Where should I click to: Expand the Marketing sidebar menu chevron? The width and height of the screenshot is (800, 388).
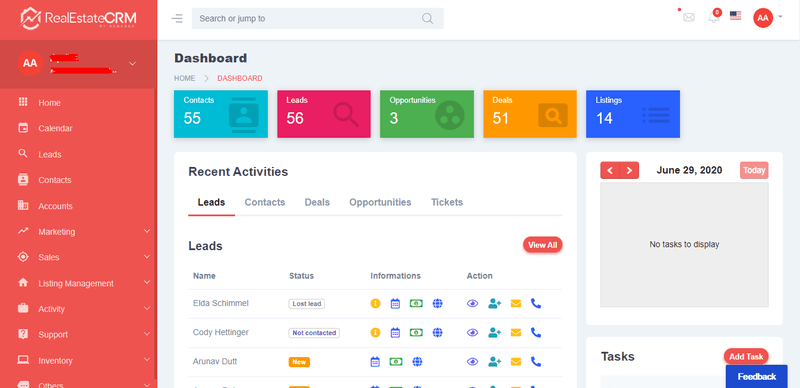147,231
